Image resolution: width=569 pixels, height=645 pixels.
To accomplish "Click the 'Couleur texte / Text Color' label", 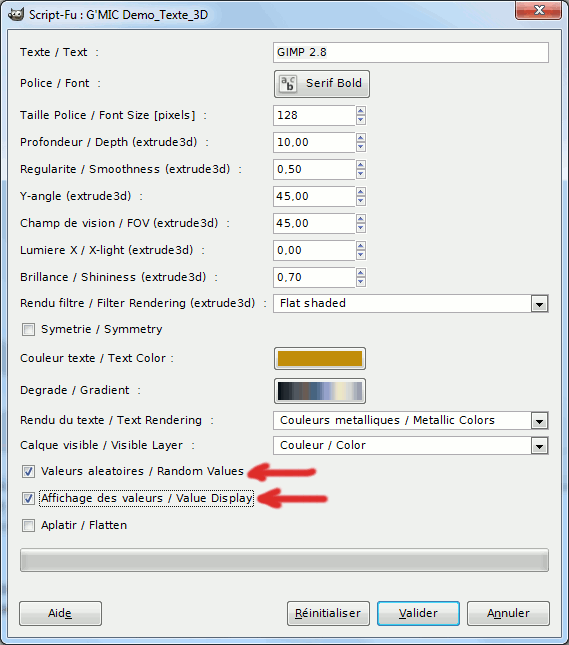I will click(x=93, y=358).
